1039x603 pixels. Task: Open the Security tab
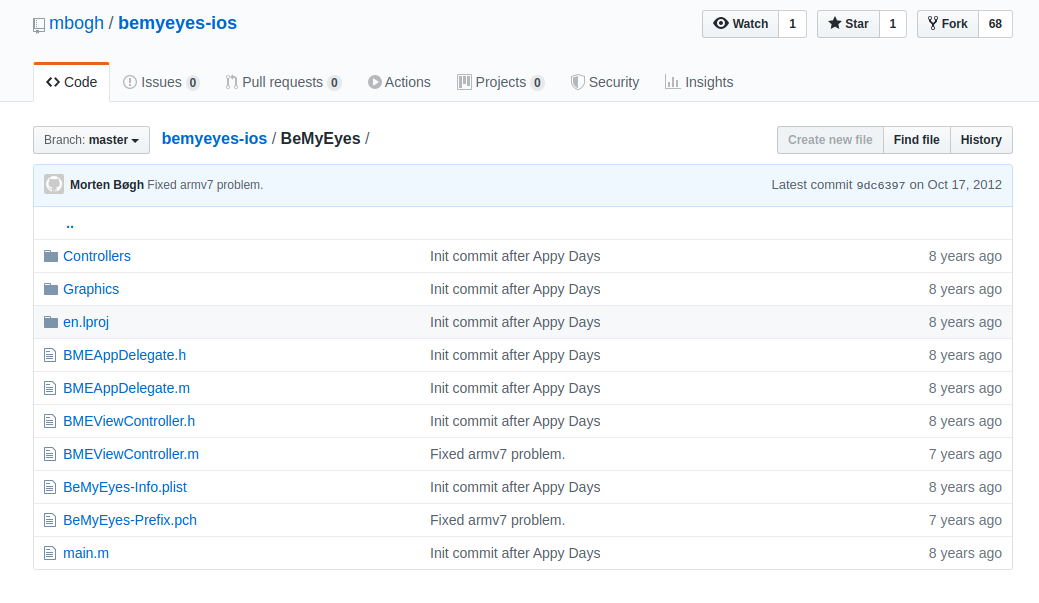[605, 82]
